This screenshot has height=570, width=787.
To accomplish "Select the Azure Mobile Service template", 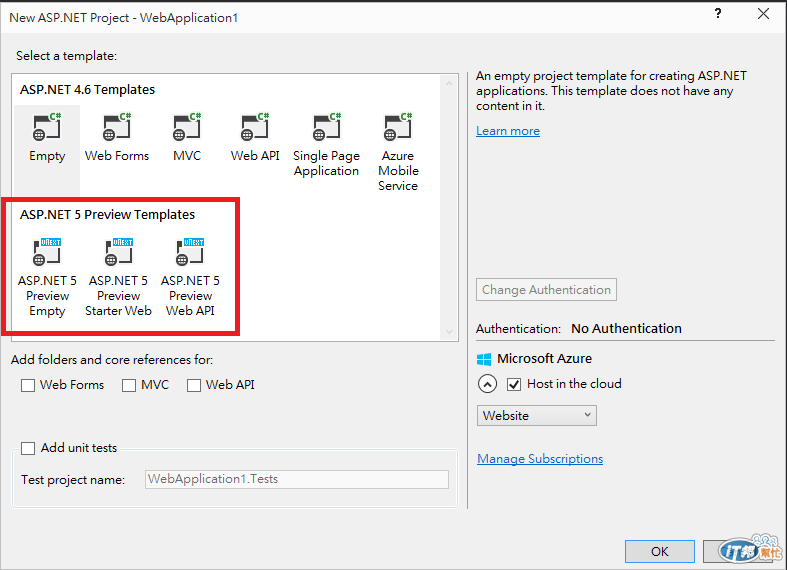I will 398,153.
